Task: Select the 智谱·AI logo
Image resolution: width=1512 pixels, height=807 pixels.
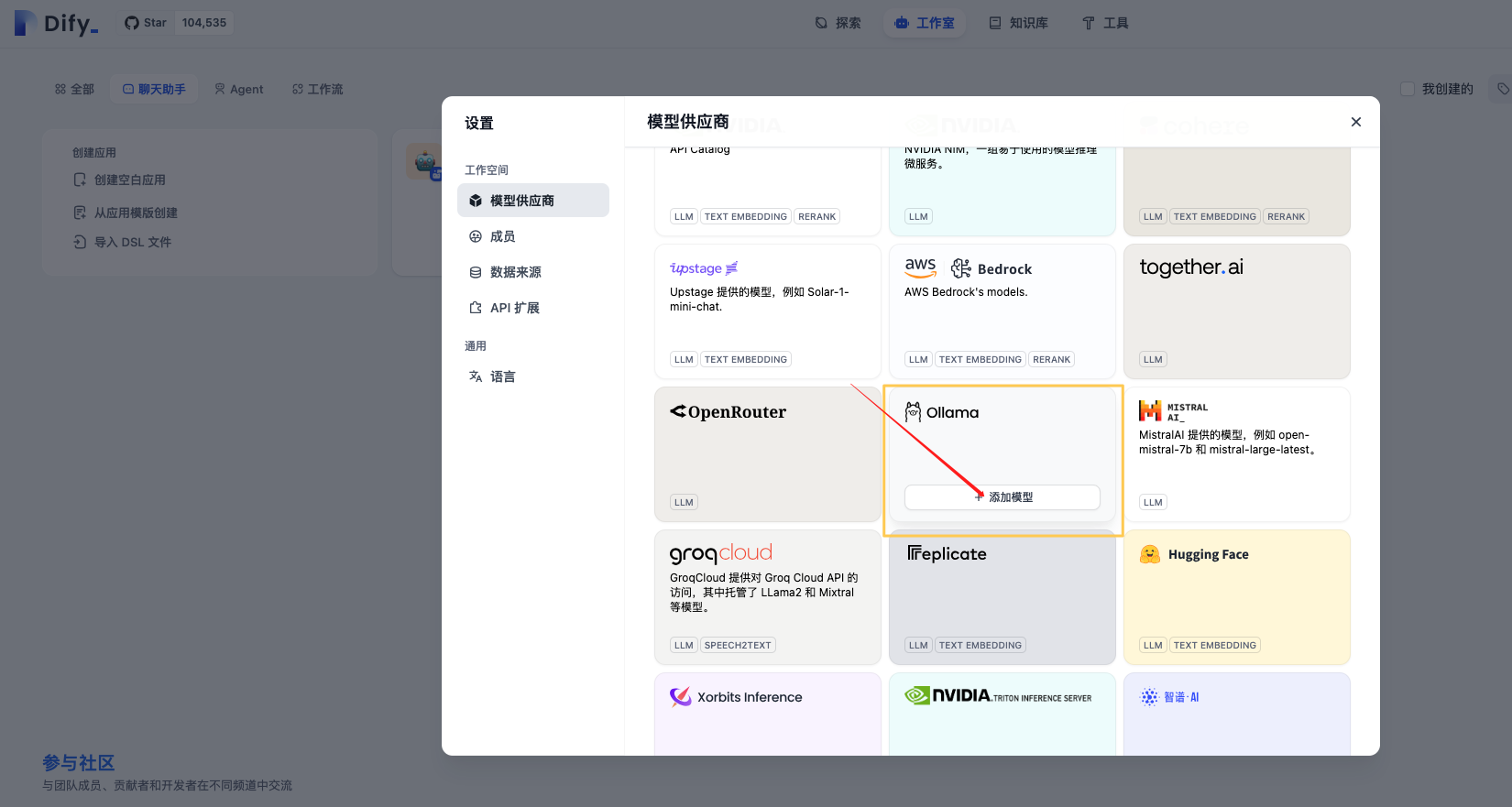Action: tap(1169, 697)
